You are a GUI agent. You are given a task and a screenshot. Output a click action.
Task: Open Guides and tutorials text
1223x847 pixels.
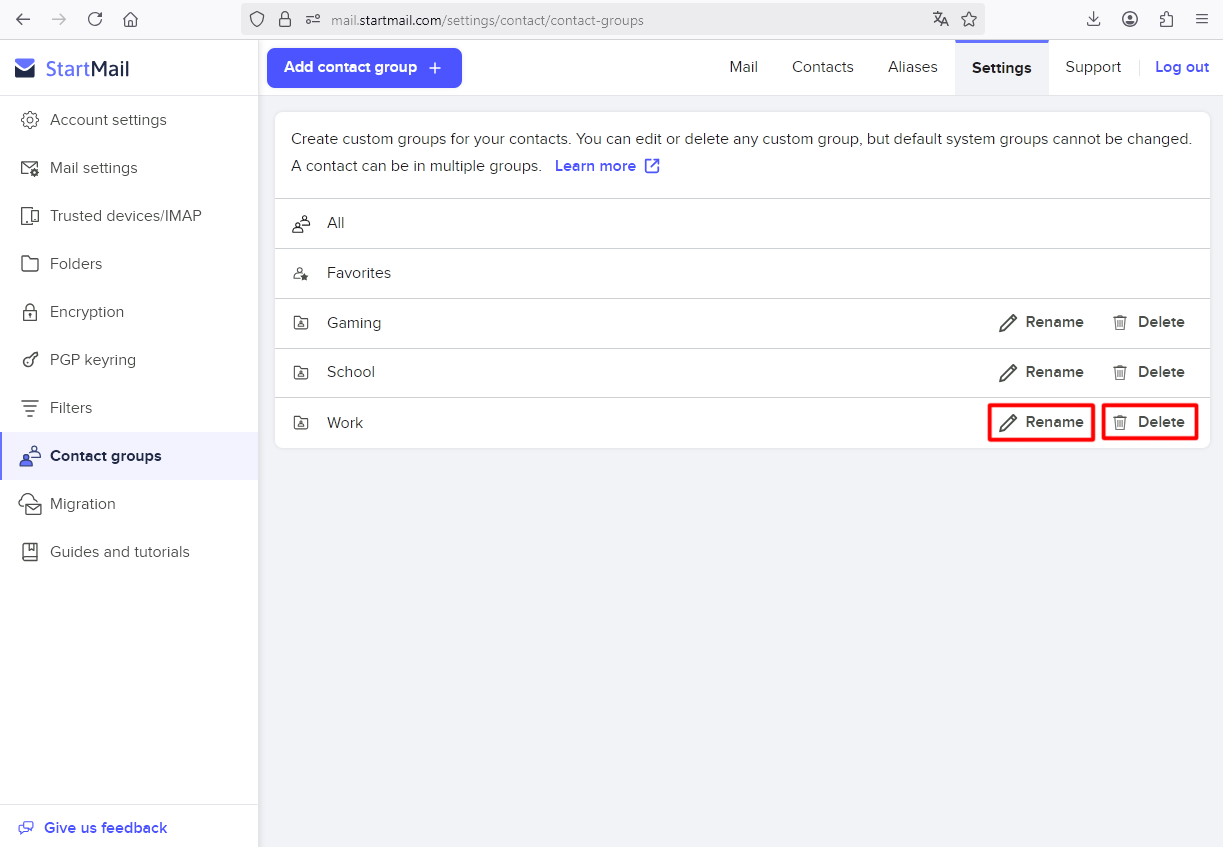point(120,552)
